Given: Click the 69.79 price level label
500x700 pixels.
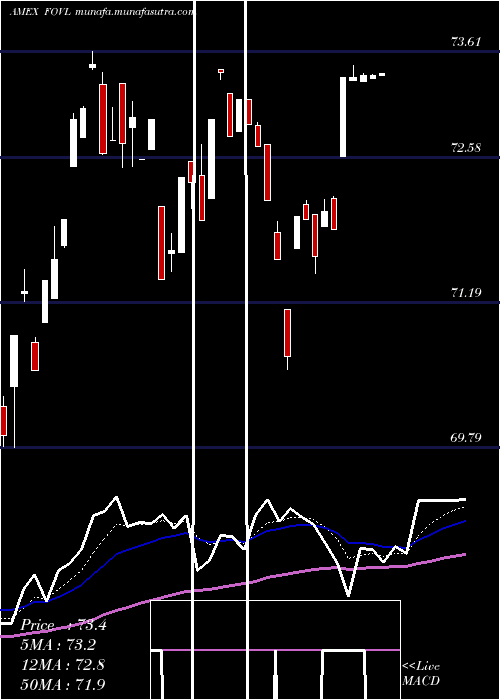Looking at the screenshot, I should 466,438.
